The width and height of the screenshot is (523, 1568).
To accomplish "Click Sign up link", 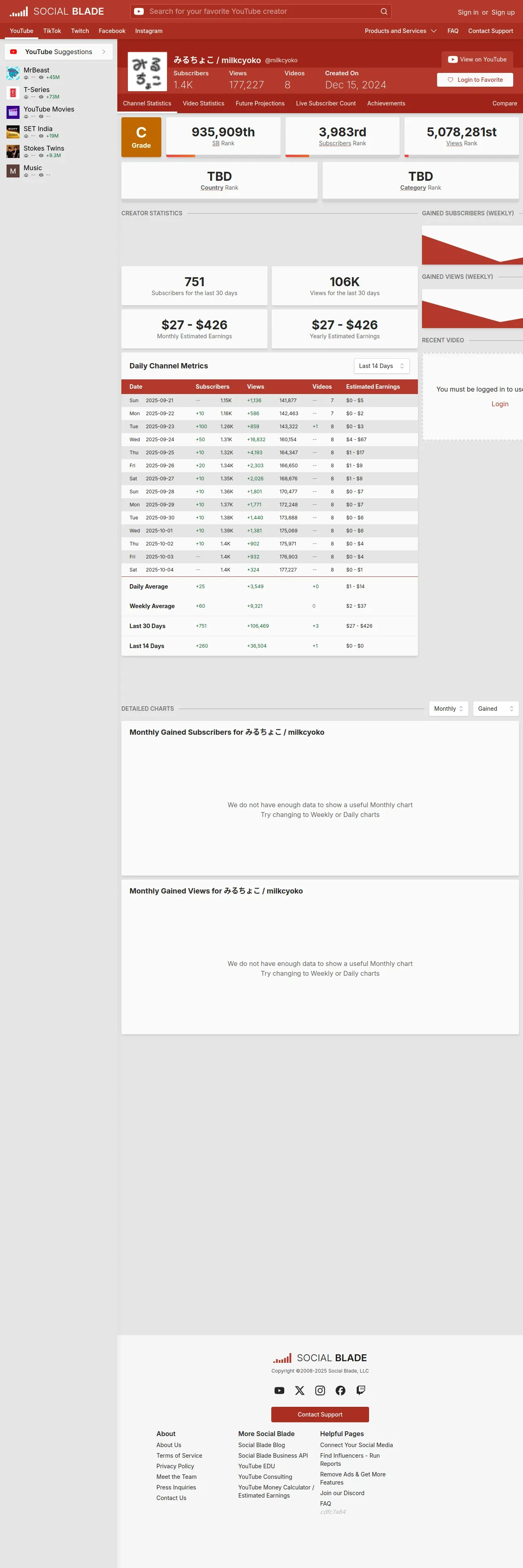I will (503, 12).
